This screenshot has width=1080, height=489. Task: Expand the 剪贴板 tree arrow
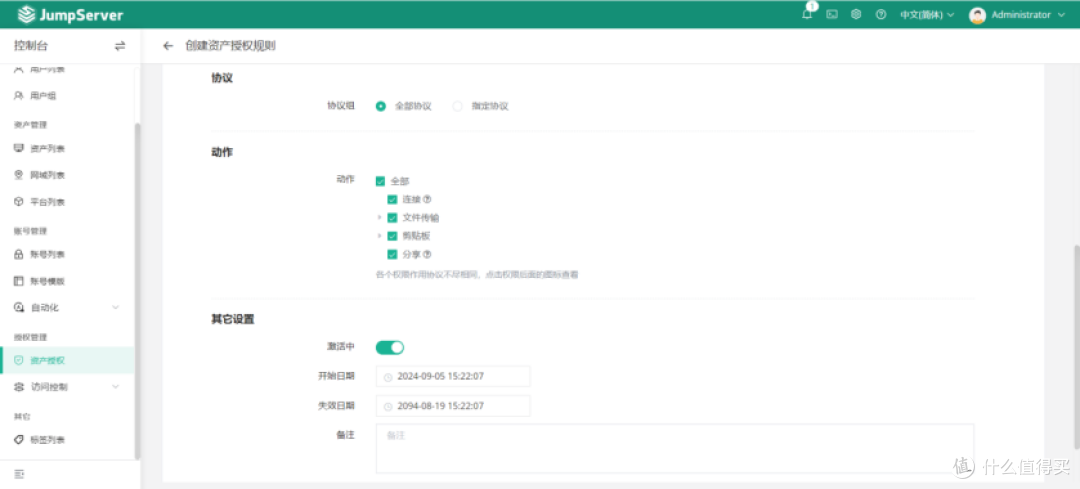coord(380,236)
